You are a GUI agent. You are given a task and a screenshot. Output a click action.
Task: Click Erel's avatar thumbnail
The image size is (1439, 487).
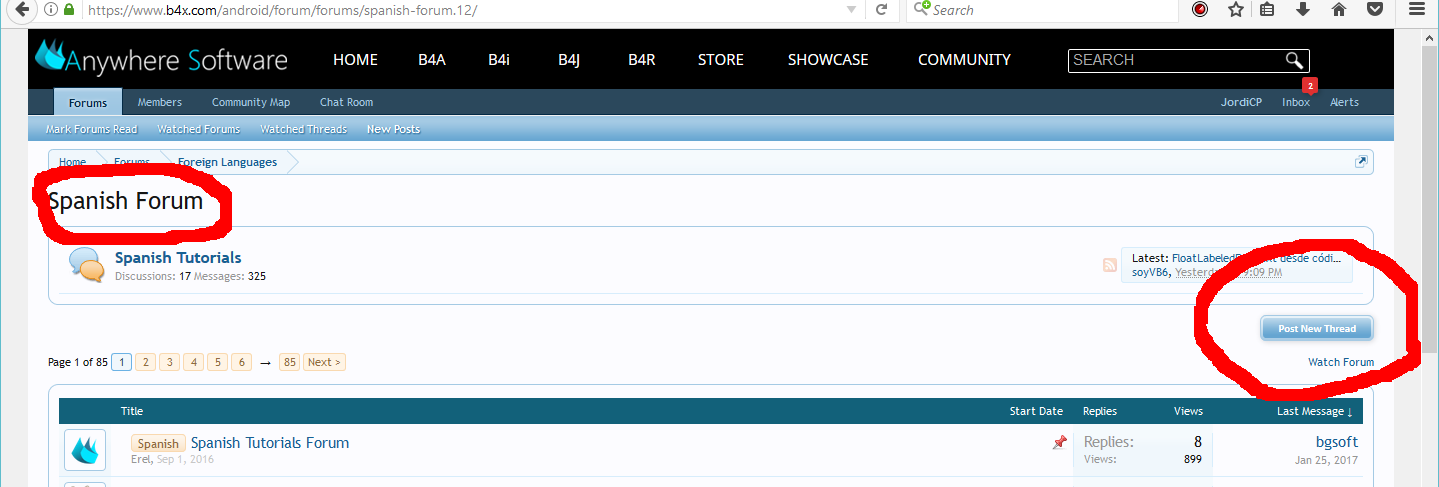(85, 450)
